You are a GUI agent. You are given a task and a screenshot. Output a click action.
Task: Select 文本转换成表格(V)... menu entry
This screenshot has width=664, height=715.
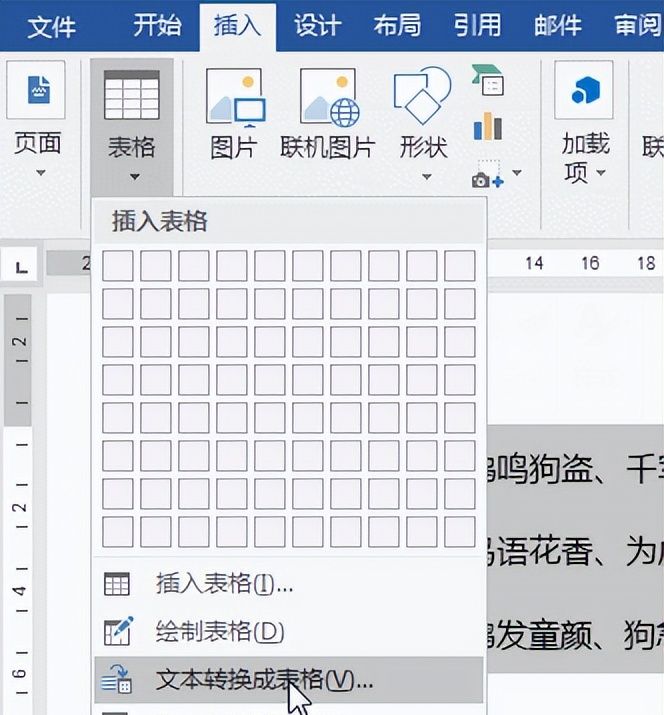click(288, 680)
